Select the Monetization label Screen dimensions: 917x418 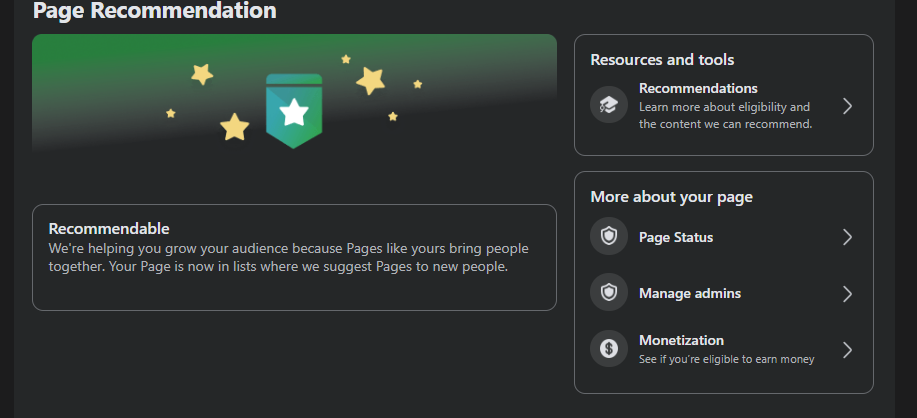(x=681, y=340)
